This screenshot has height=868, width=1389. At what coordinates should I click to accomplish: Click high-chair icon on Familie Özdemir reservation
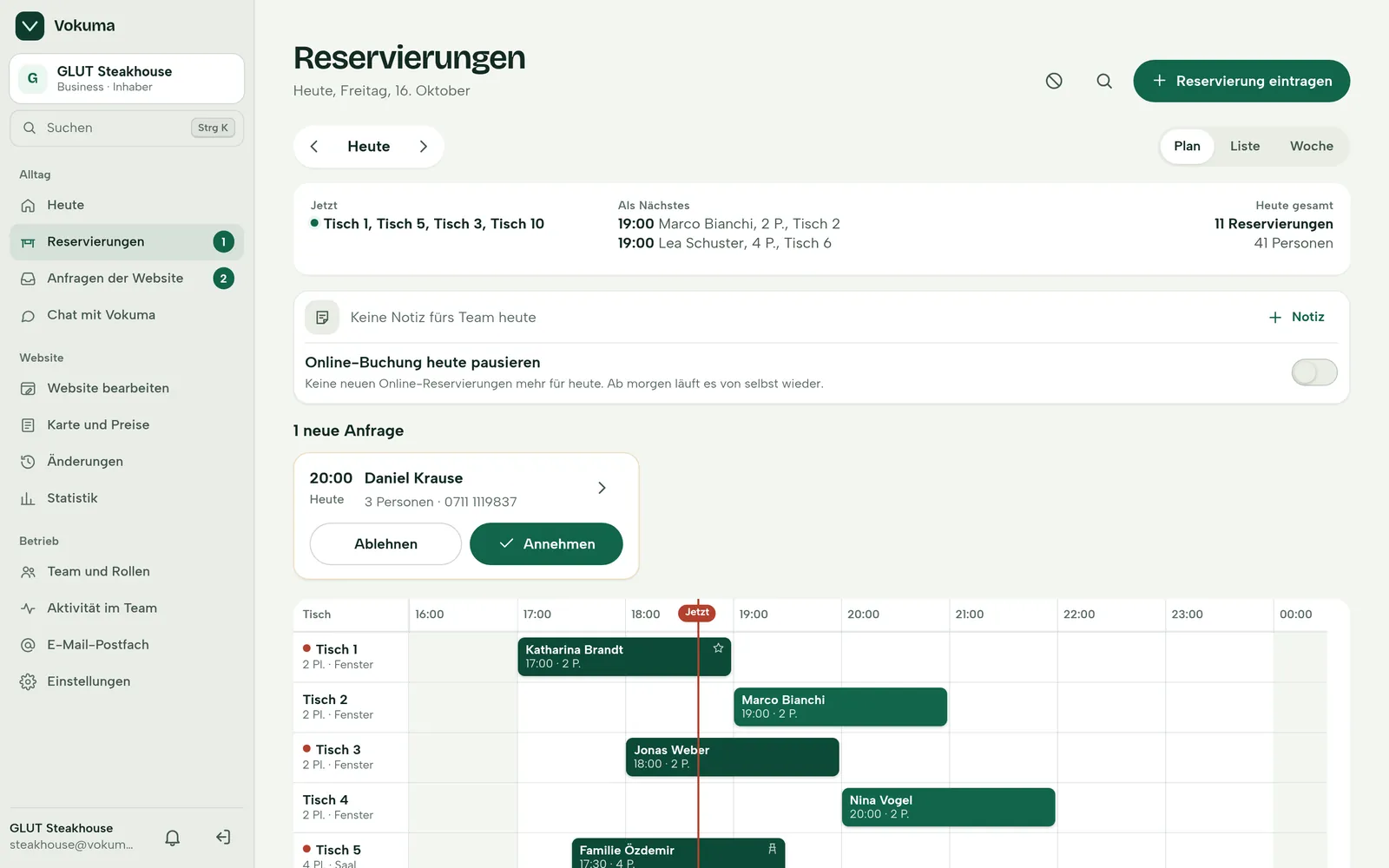pos(772,849)
